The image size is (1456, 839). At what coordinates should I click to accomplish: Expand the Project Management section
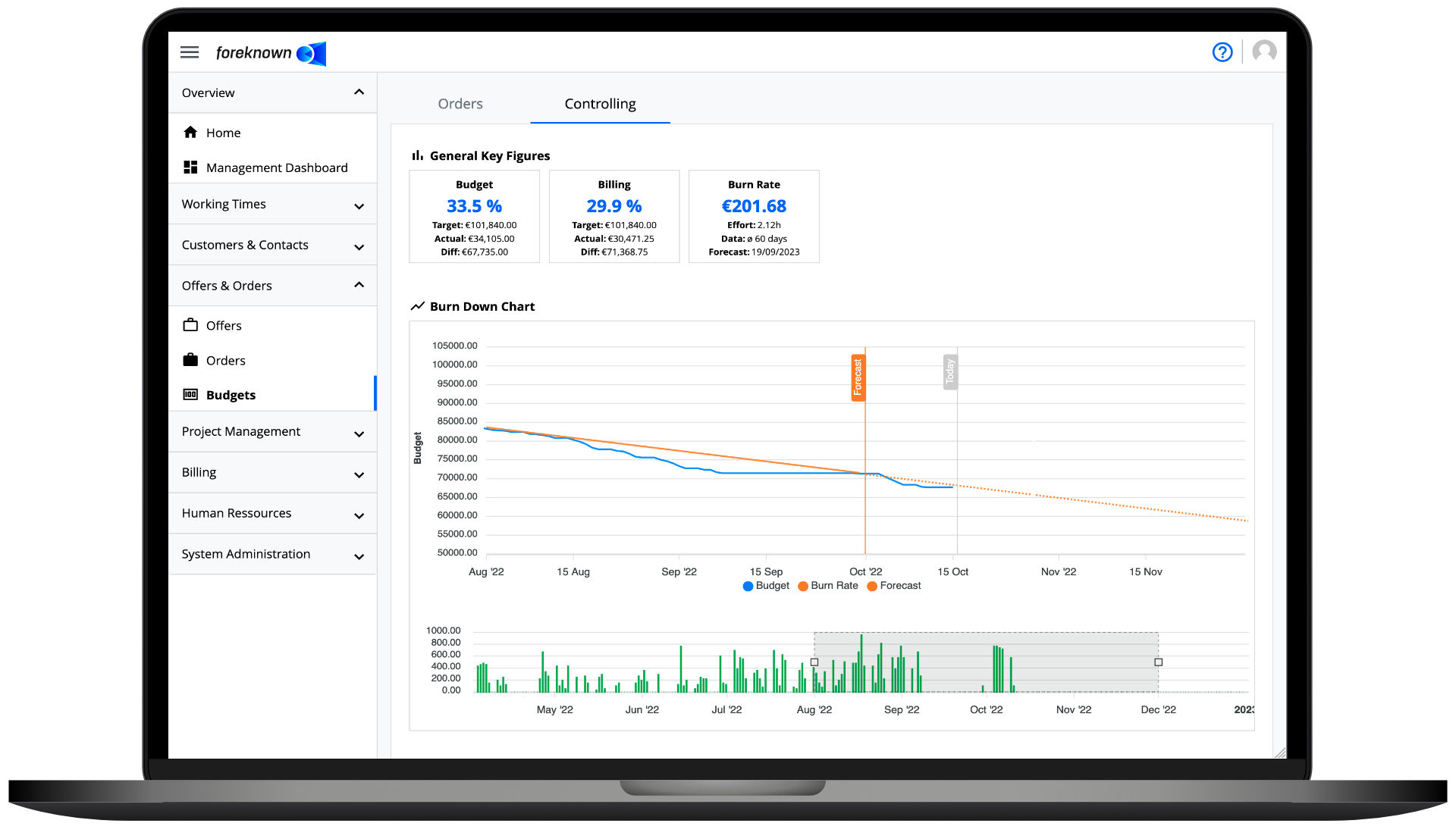272,432
